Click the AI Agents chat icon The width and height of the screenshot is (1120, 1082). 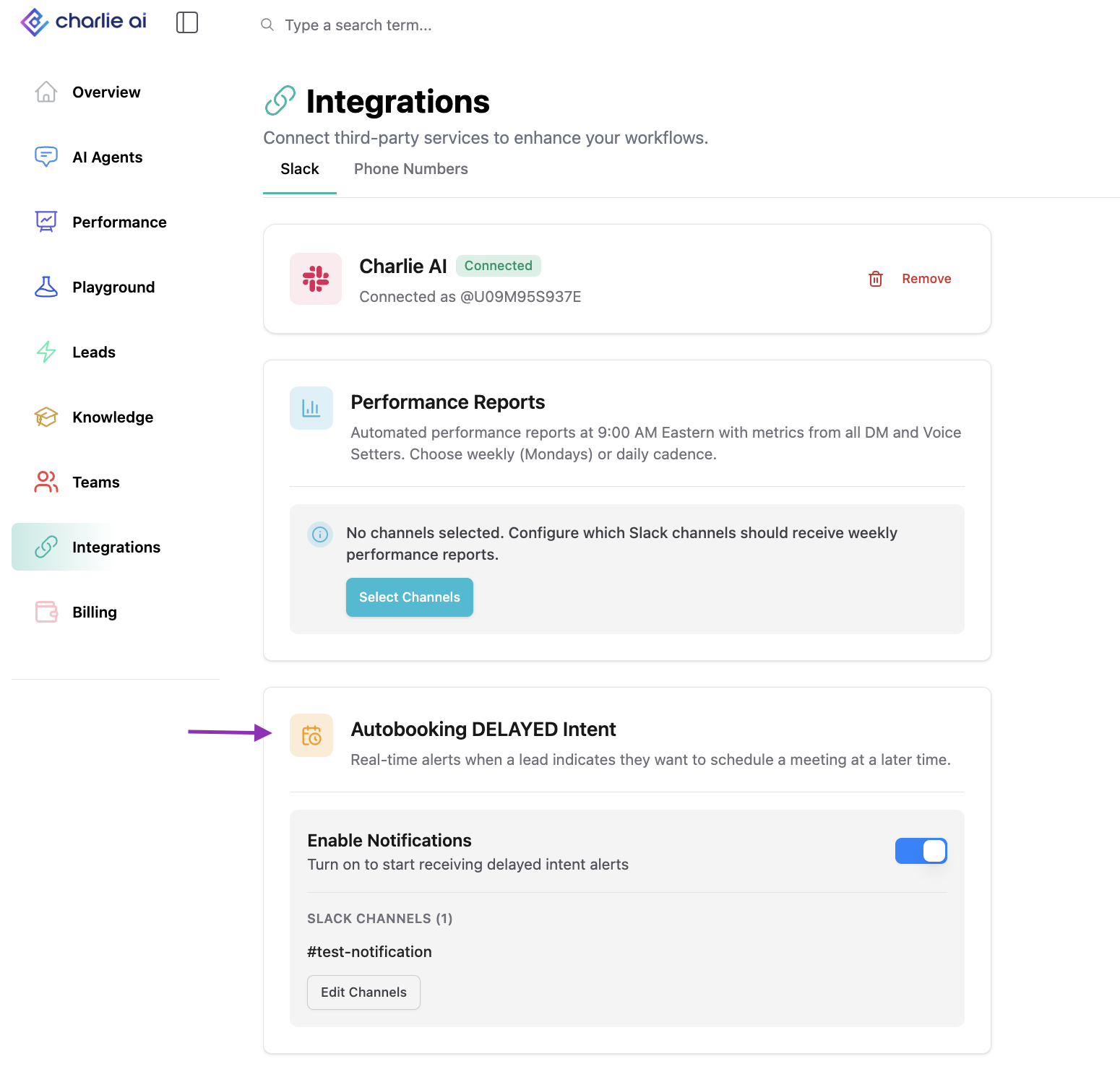46,157
